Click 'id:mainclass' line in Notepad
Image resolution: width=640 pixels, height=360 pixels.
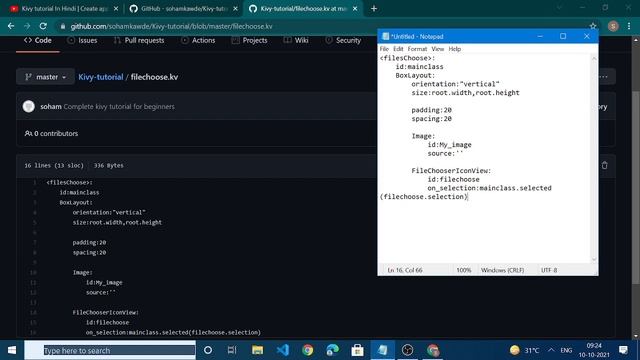point(419,67)
